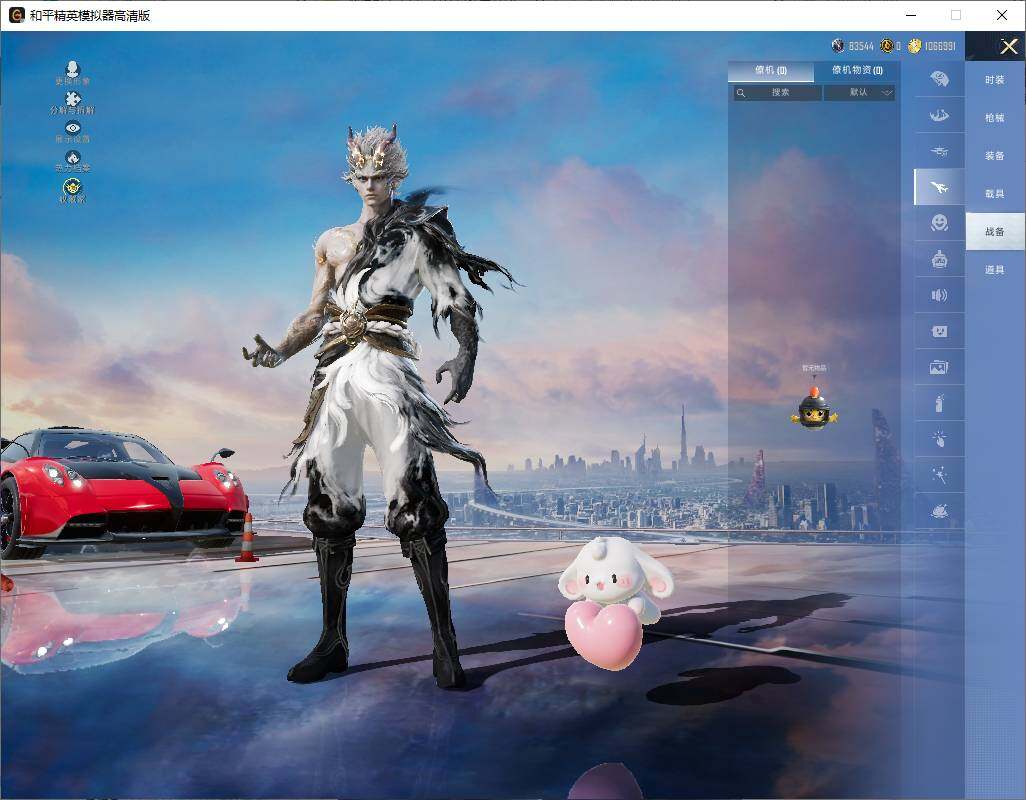Minimize the 和平精英模拟器 window

(911, 15)
